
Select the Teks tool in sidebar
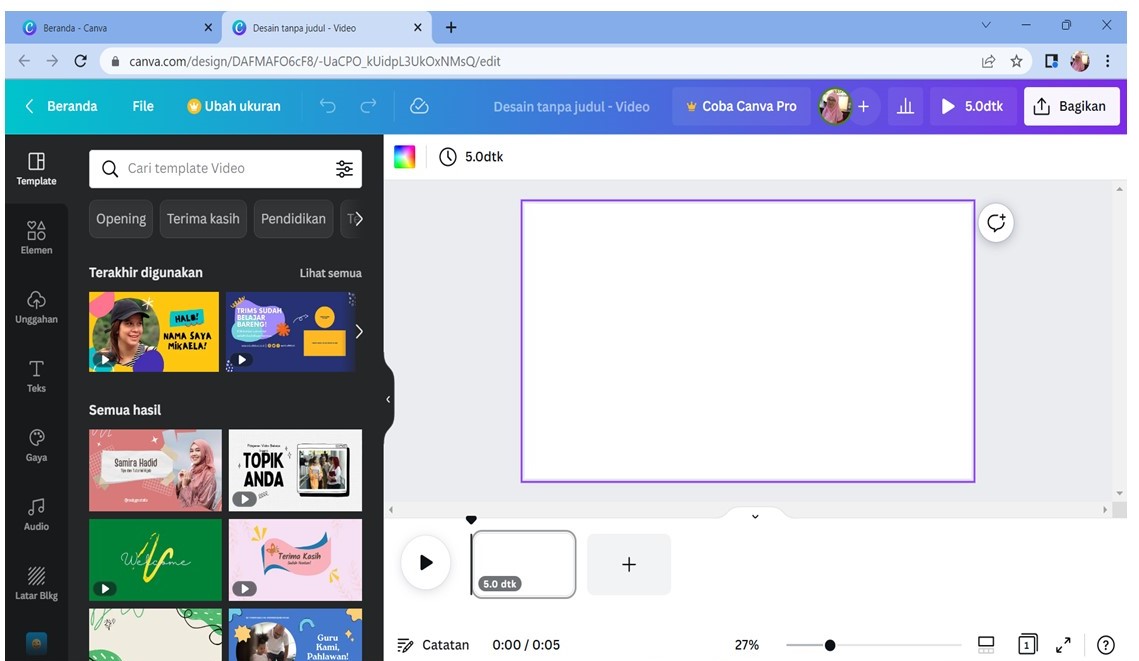pyautogui.click(x=36, y=375)
